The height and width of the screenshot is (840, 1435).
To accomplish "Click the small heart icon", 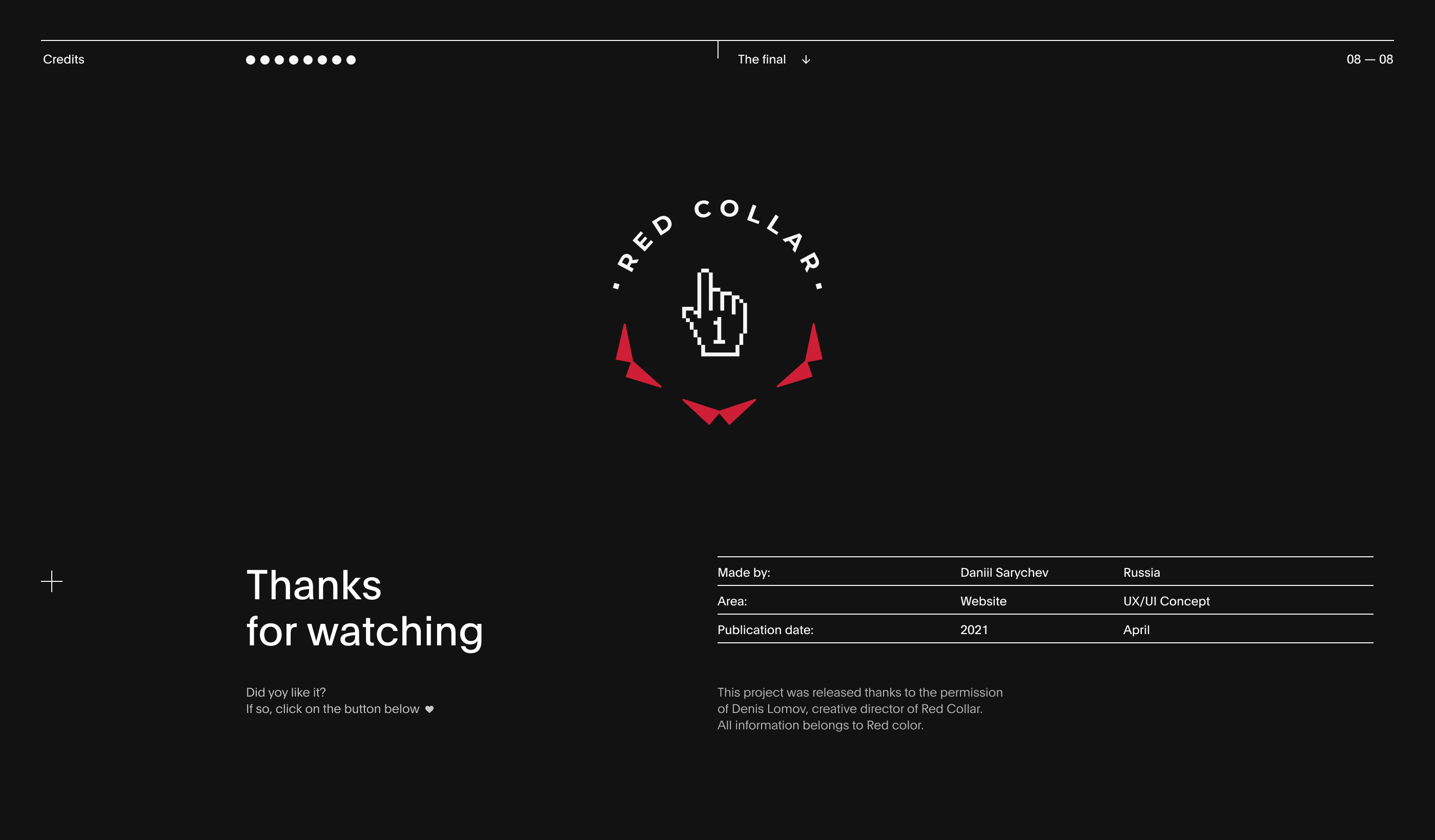I will pos(429,709).
